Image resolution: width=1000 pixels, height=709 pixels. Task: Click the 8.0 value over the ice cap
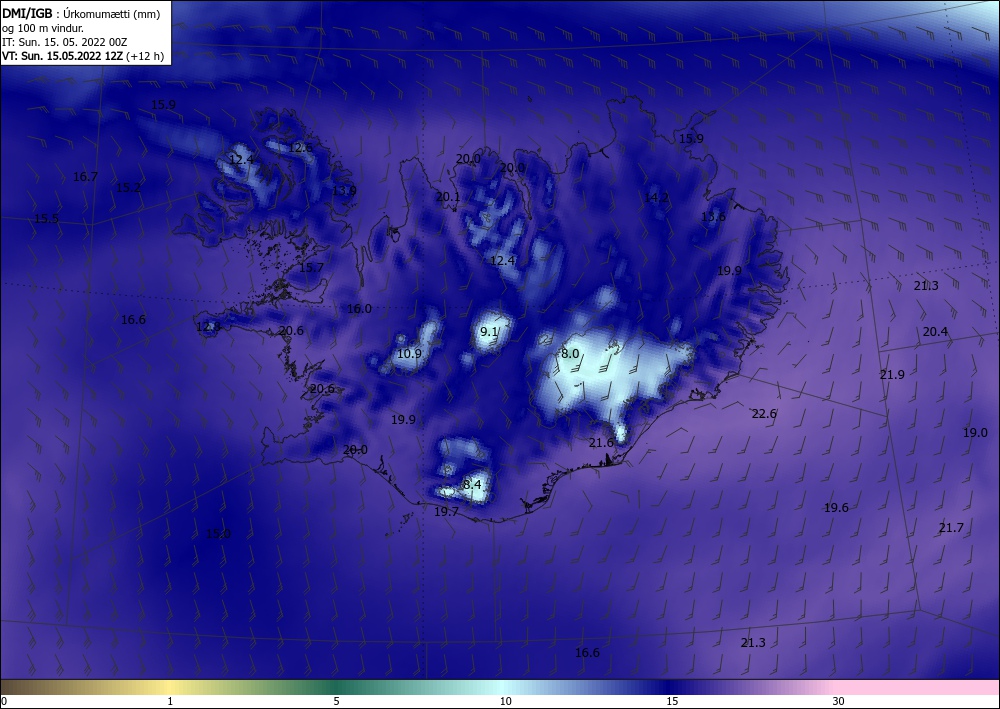tap(570, 353)
